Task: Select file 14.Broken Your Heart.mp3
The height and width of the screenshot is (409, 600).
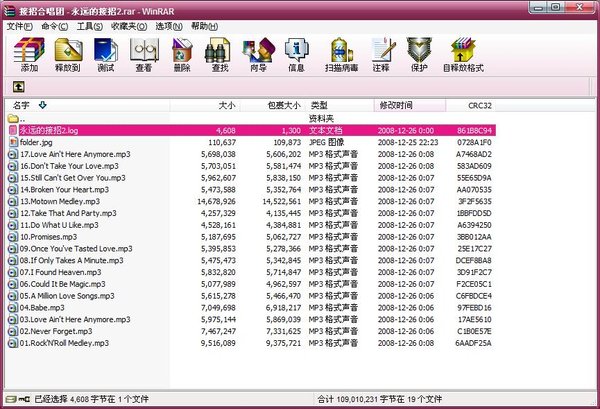Action: [x=64, y=190]
